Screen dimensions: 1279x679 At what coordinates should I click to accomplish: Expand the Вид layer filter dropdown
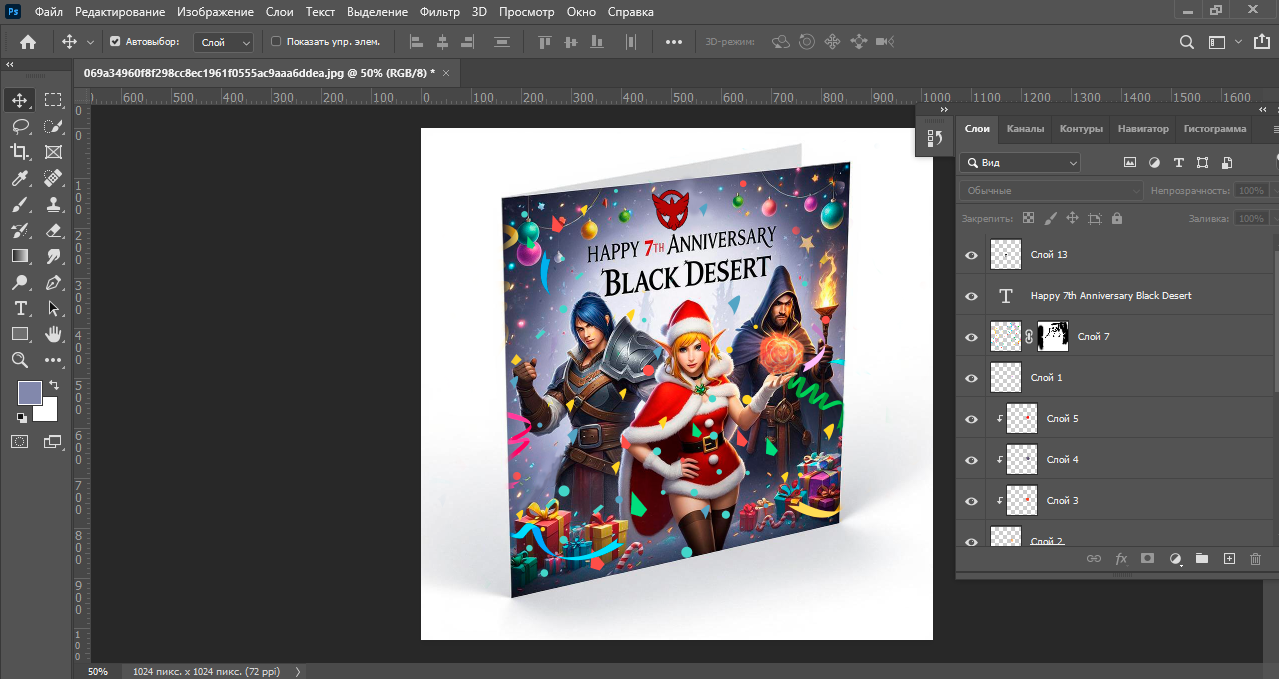point(1020,162)
